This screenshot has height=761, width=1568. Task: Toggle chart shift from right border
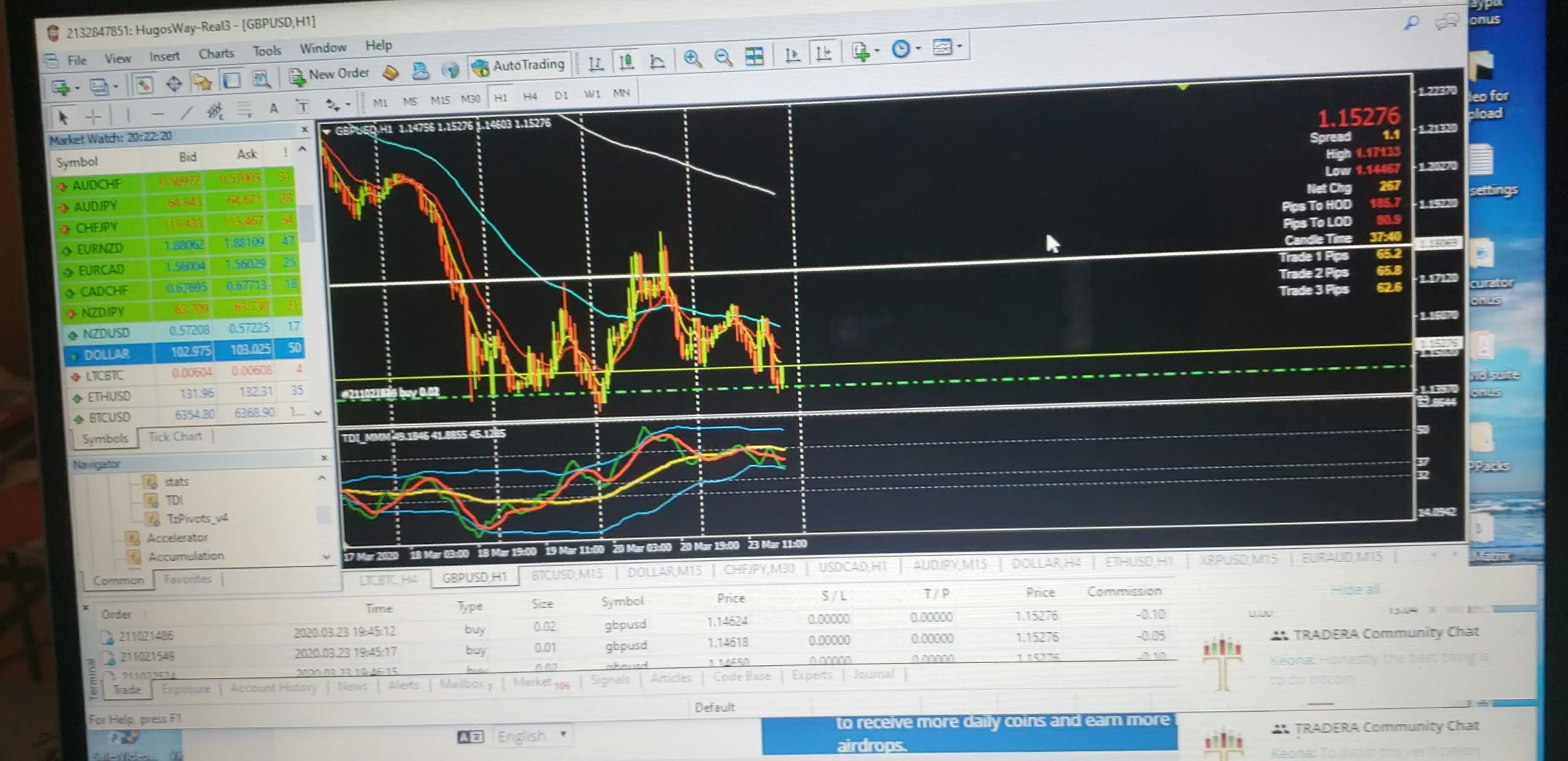(823, 53)
